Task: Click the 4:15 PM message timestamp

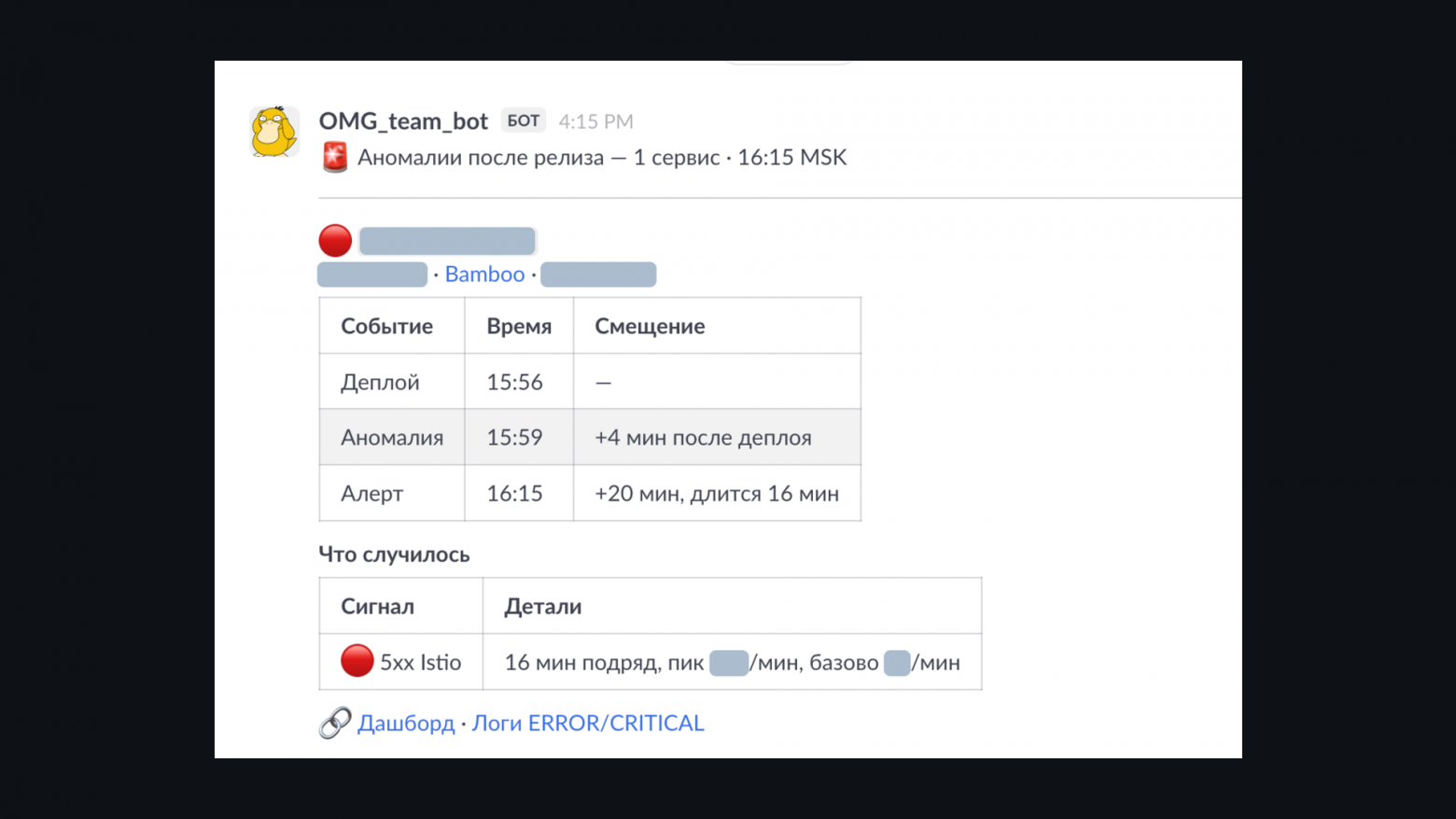Action: (595, 121)
